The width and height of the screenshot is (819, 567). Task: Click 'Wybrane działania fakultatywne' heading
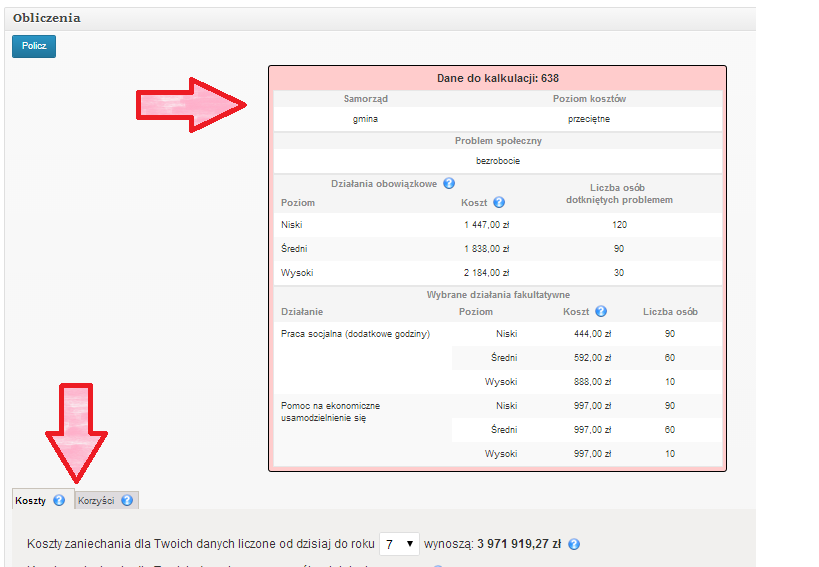[498, 294]
